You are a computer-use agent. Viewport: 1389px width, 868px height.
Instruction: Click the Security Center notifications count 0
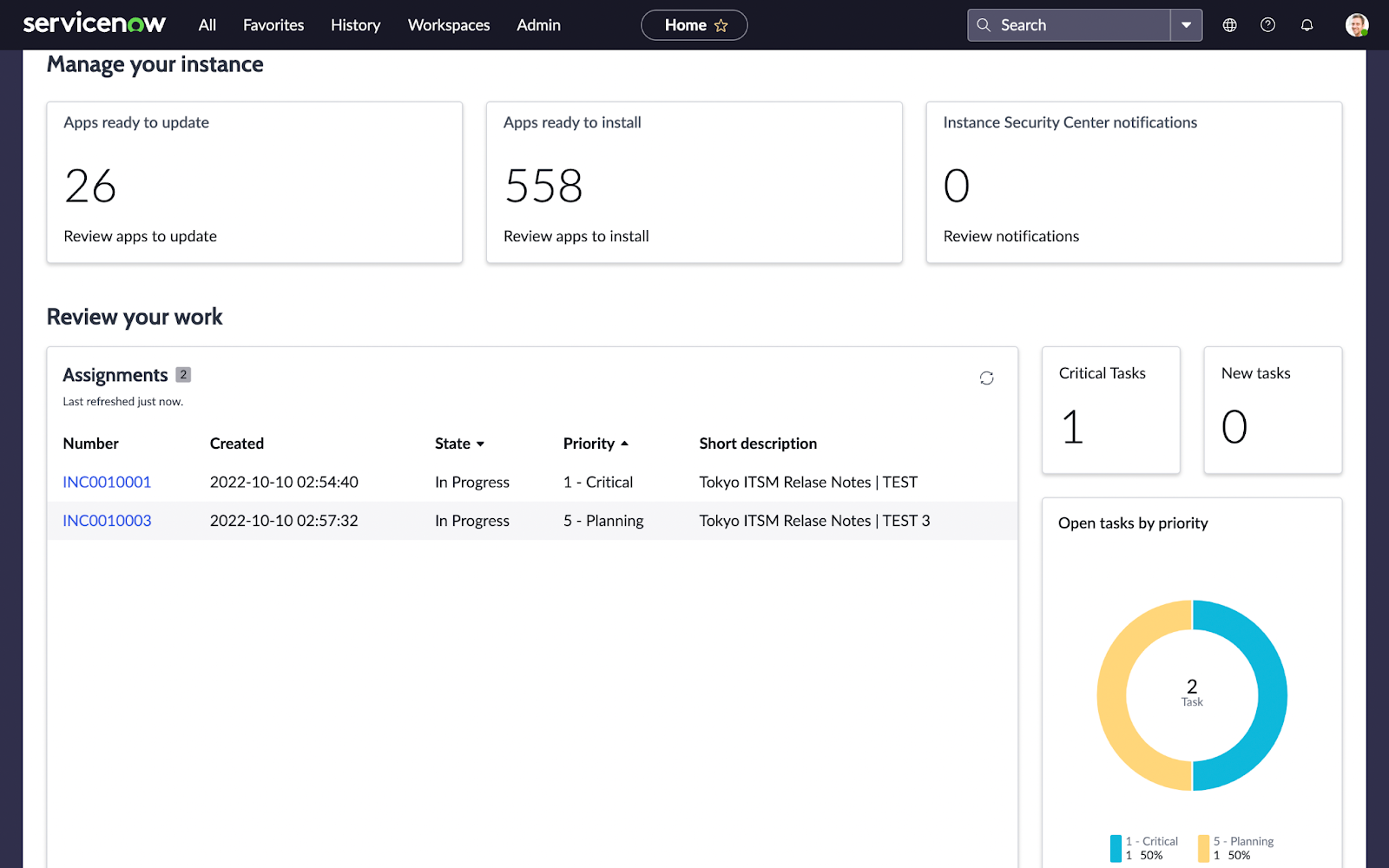point(957,186)
